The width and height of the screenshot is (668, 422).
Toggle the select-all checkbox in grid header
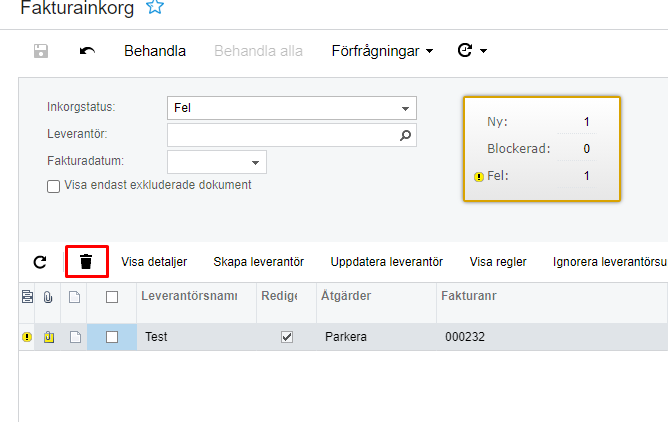point(112,296)
